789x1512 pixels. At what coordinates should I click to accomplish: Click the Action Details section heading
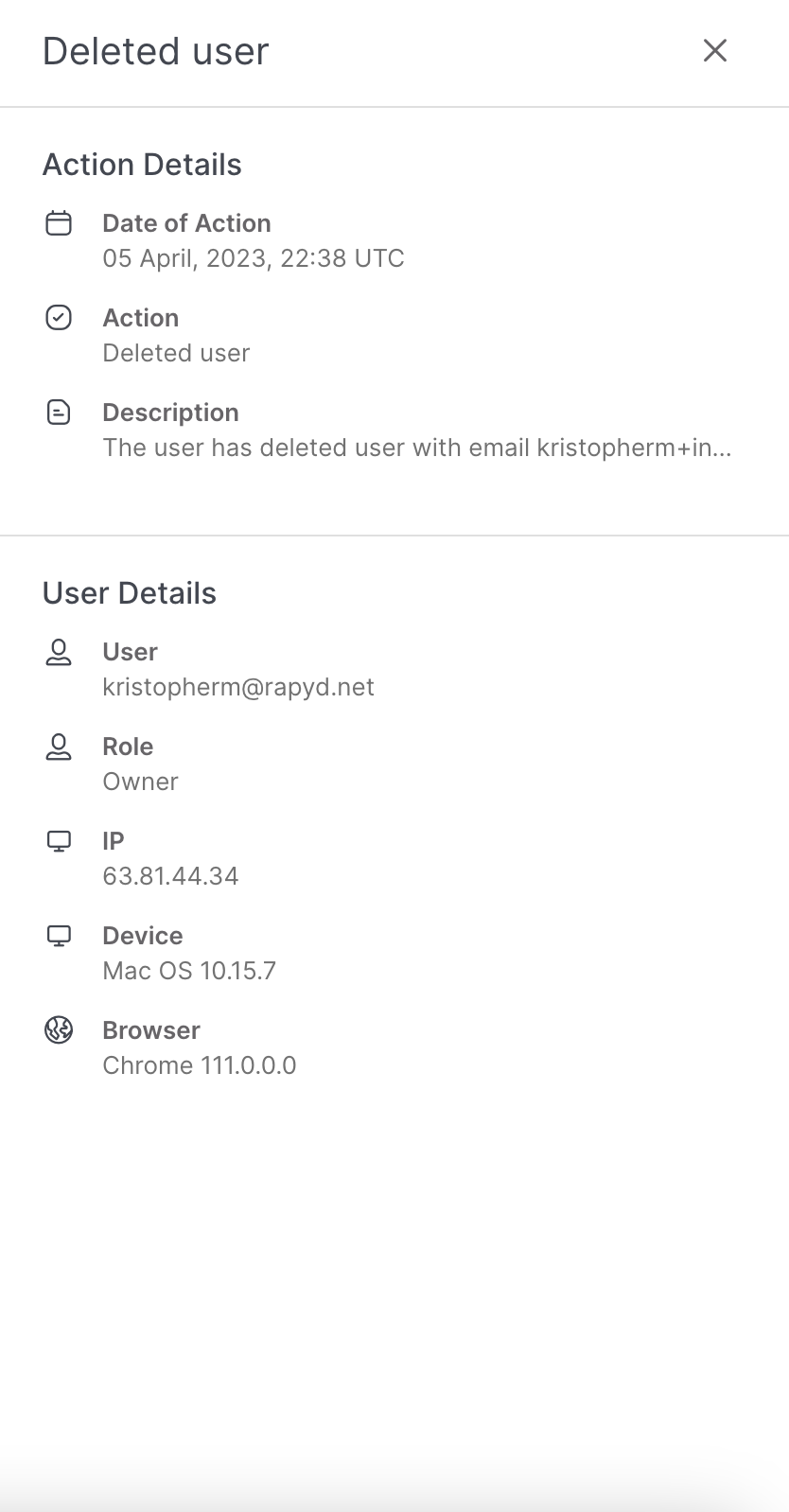(142, 165)
